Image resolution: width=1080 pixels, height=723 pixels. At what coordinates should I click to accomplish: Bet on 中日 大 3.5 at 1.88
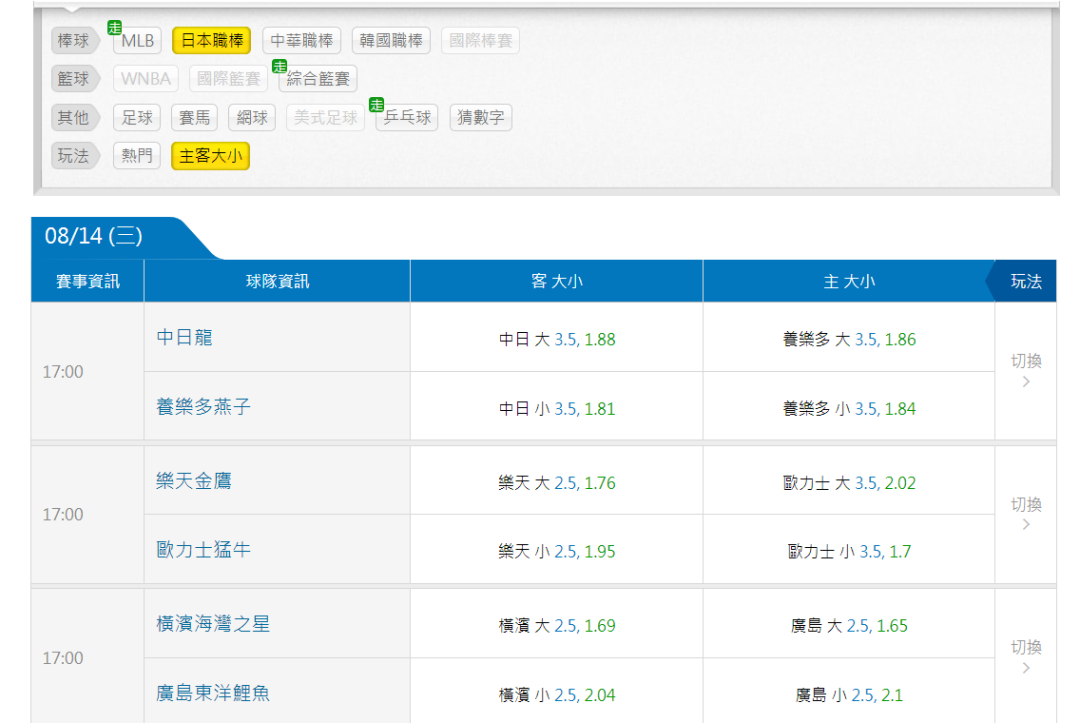tap(557, 339)
